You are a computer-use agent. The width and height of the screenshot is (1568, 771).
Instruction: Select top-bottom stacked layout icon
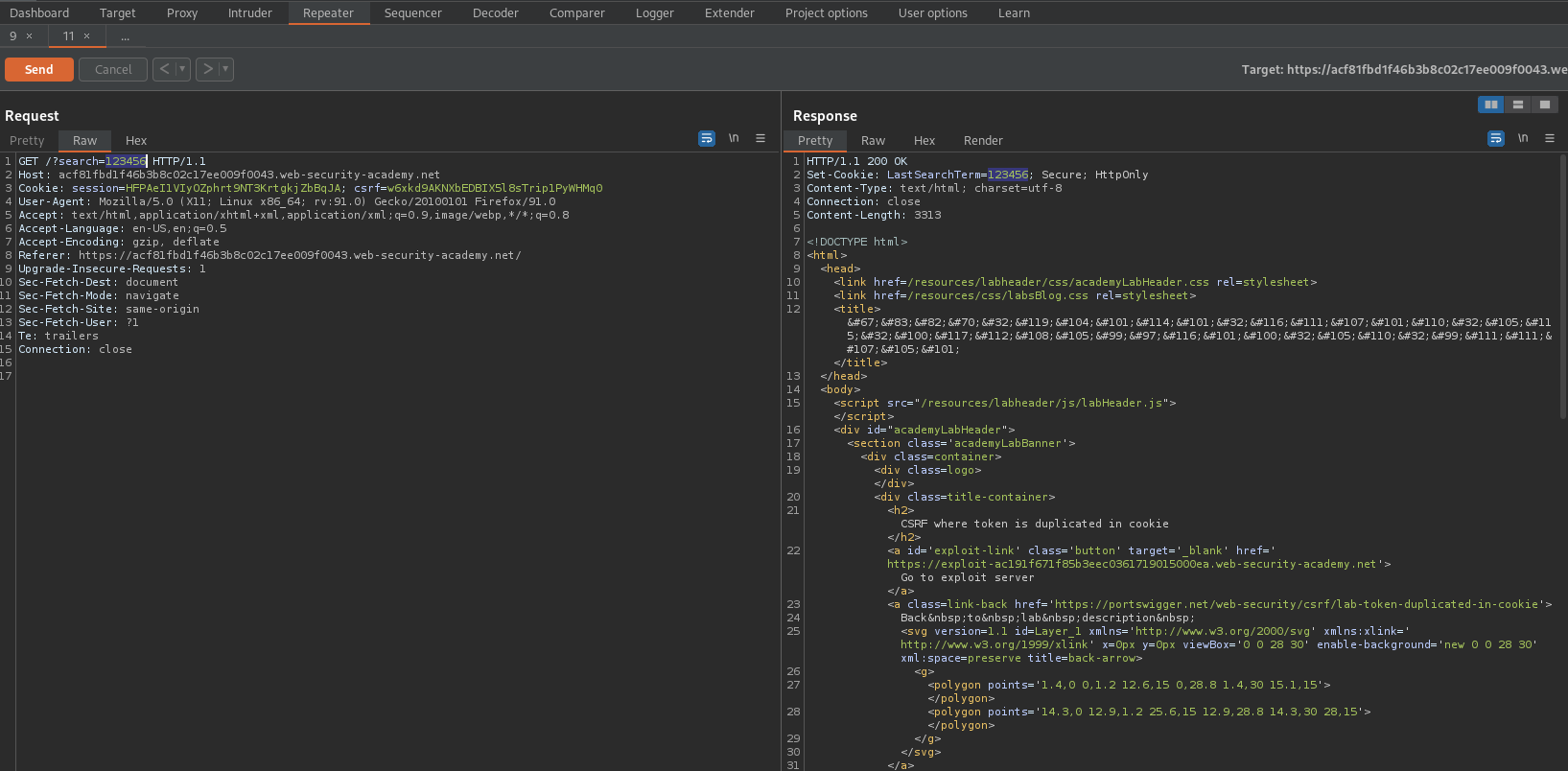tap(1518, 105)
